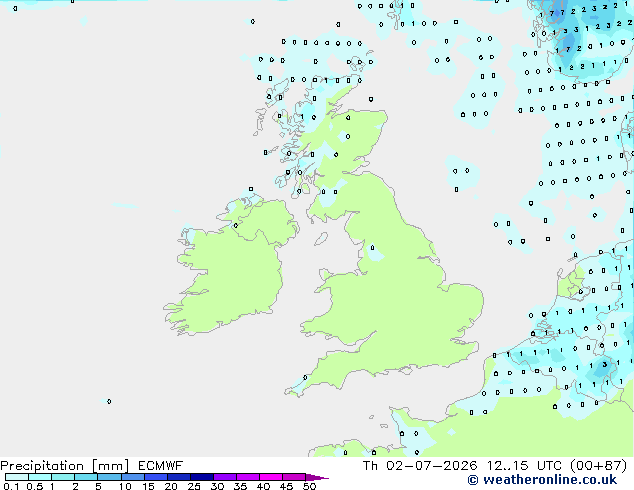This screenshot has width=634, height=490.
Task: Select the 2–5 mm legend color swatch
Action: tap(86, 477)
